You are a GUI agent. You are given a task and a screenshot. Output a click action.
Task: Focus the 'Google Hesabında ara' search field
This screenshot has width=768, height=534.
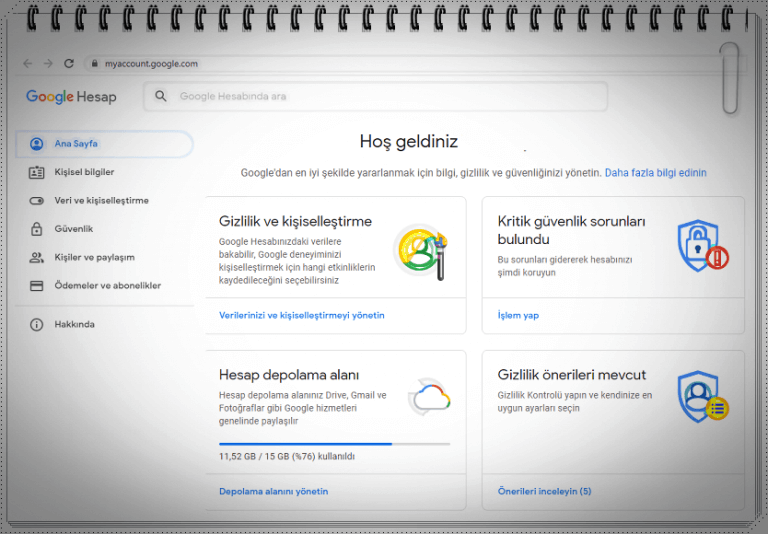(x=376, y=96)
